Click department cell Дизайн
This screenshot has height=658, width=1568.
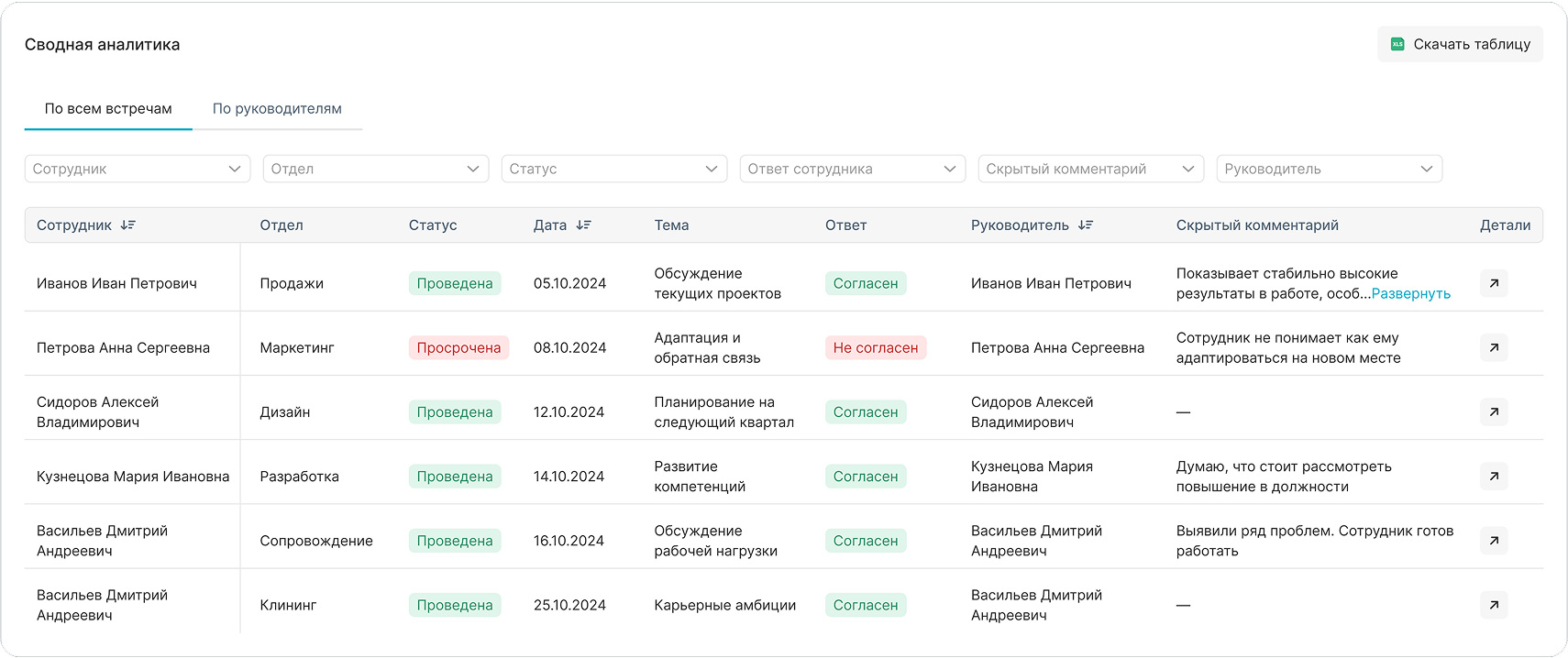285,411
